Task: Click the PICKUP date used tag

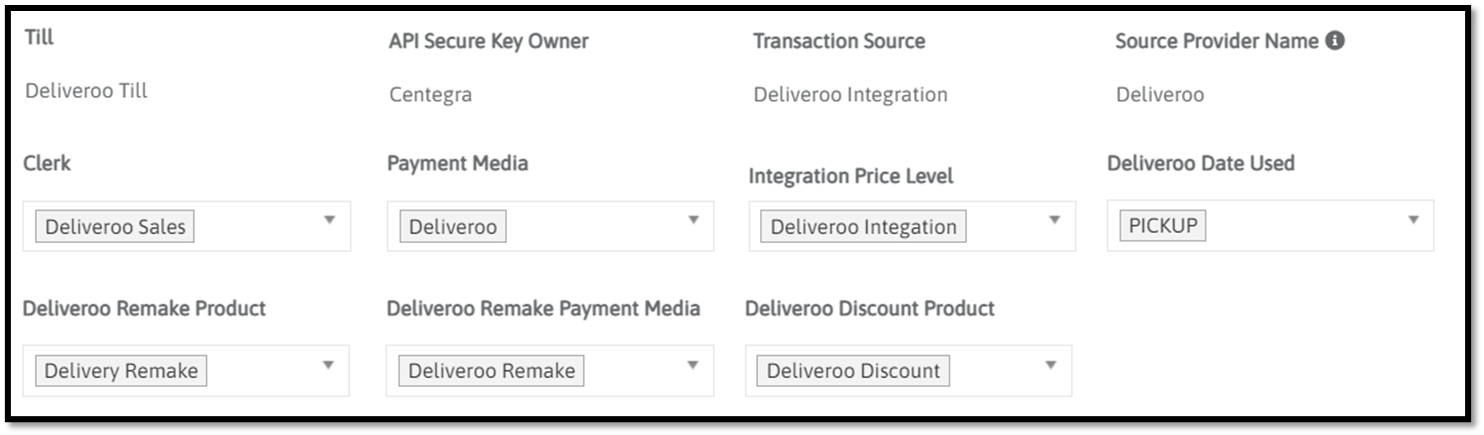Action: (1162, 226)
